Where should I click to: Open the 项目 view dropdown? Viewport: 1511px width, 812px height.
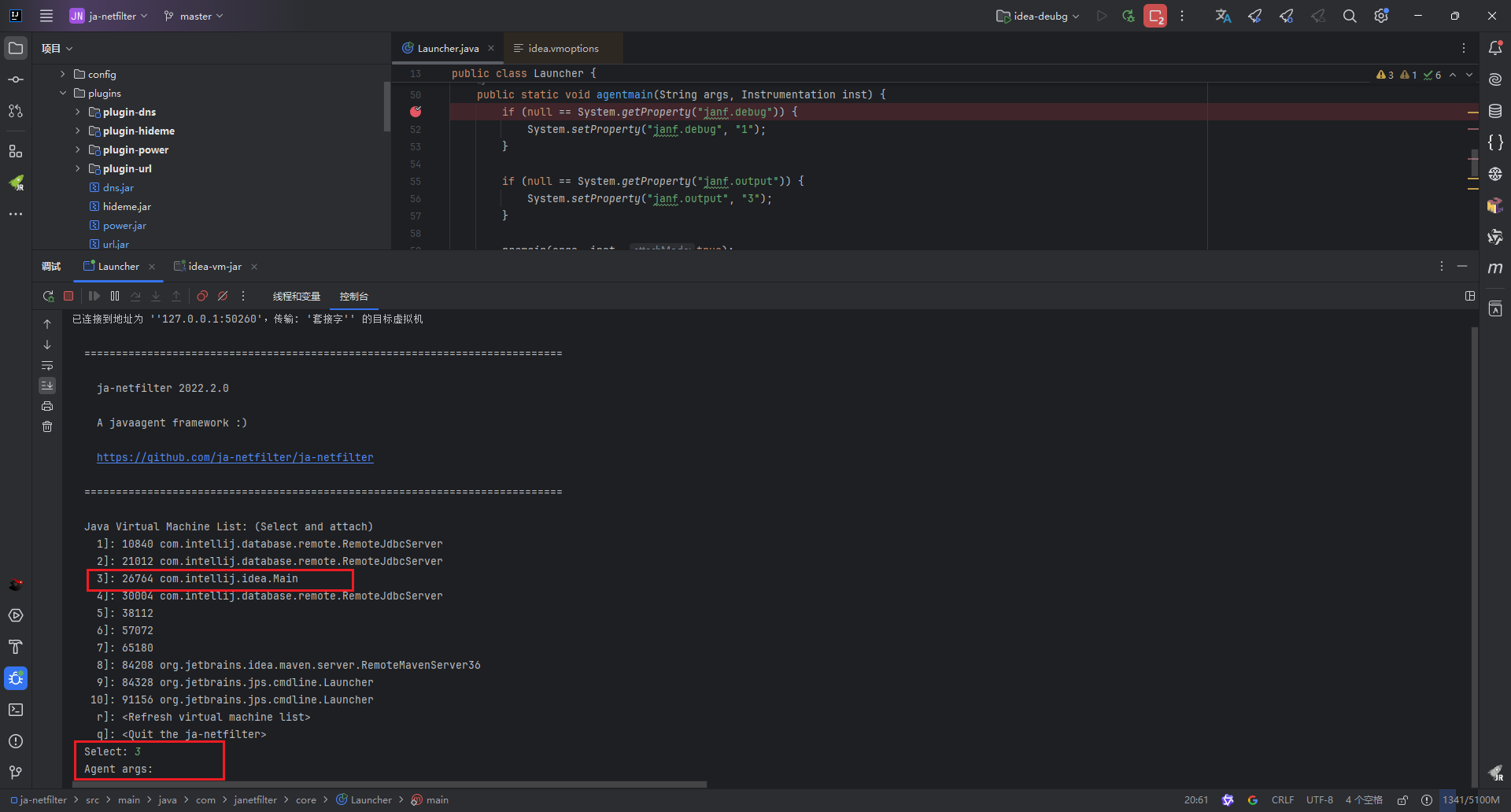(x=57, y=48)
